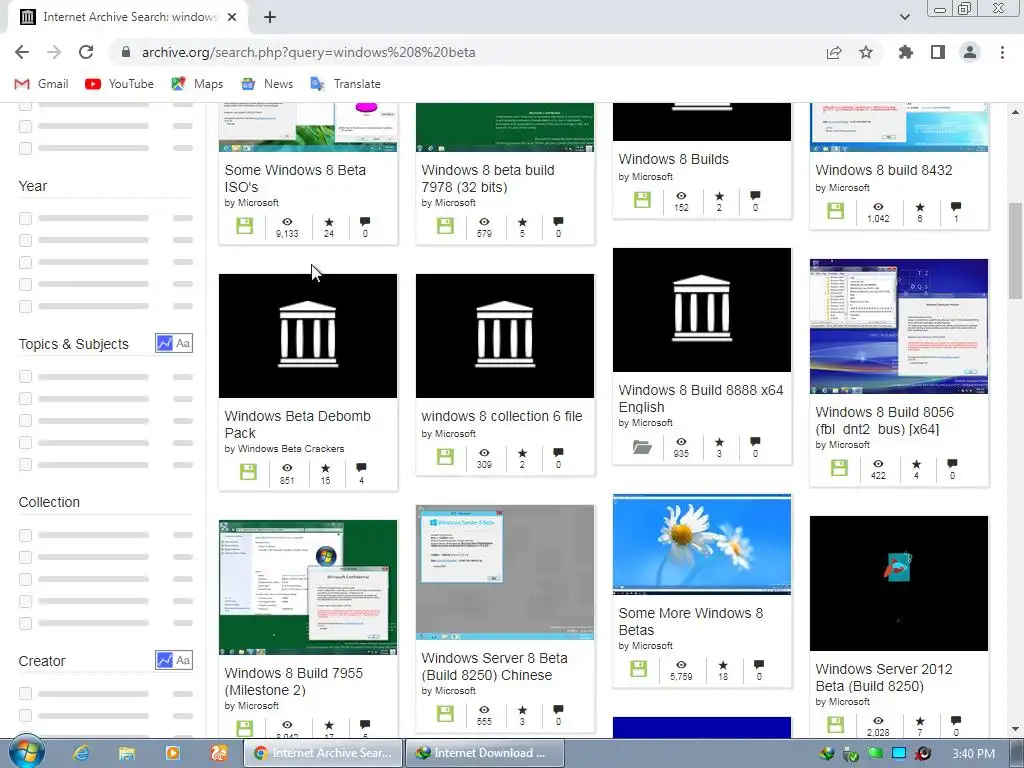The height and width of the screenshot is (768, 1024).
Task: Open Windows Beta Debomb Pack thumbnail
Action: (308, 336)
